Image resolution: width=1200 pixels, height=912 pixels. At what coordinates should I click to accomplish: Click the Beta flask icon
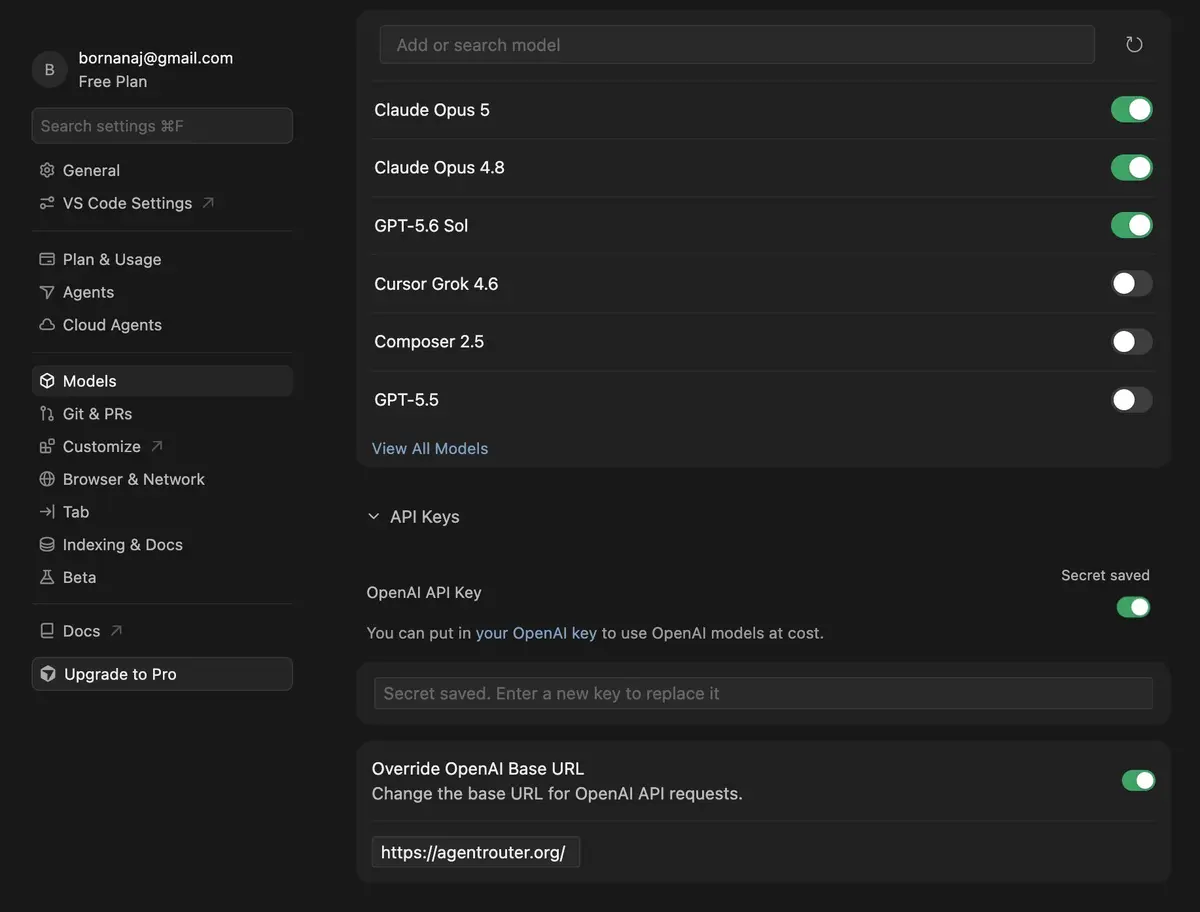pos(47,577)
